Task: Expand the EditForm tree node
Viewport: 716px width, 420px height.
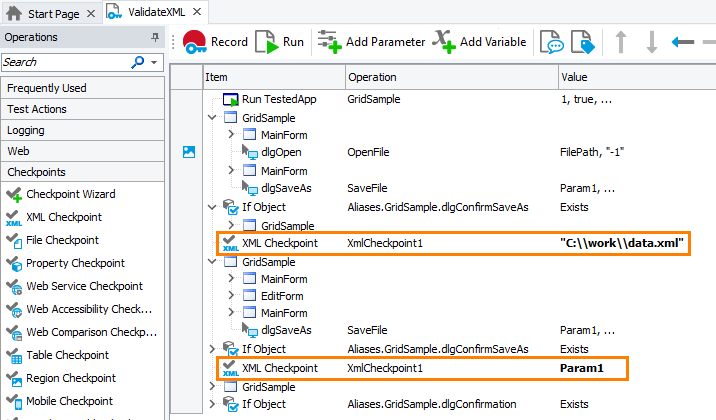Action: (231, 296)
